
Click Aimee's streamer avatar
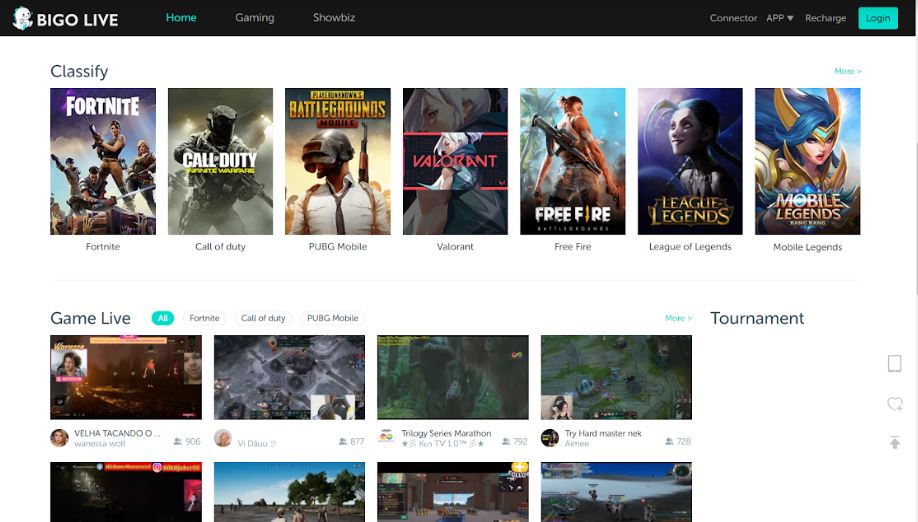[550, 438]
